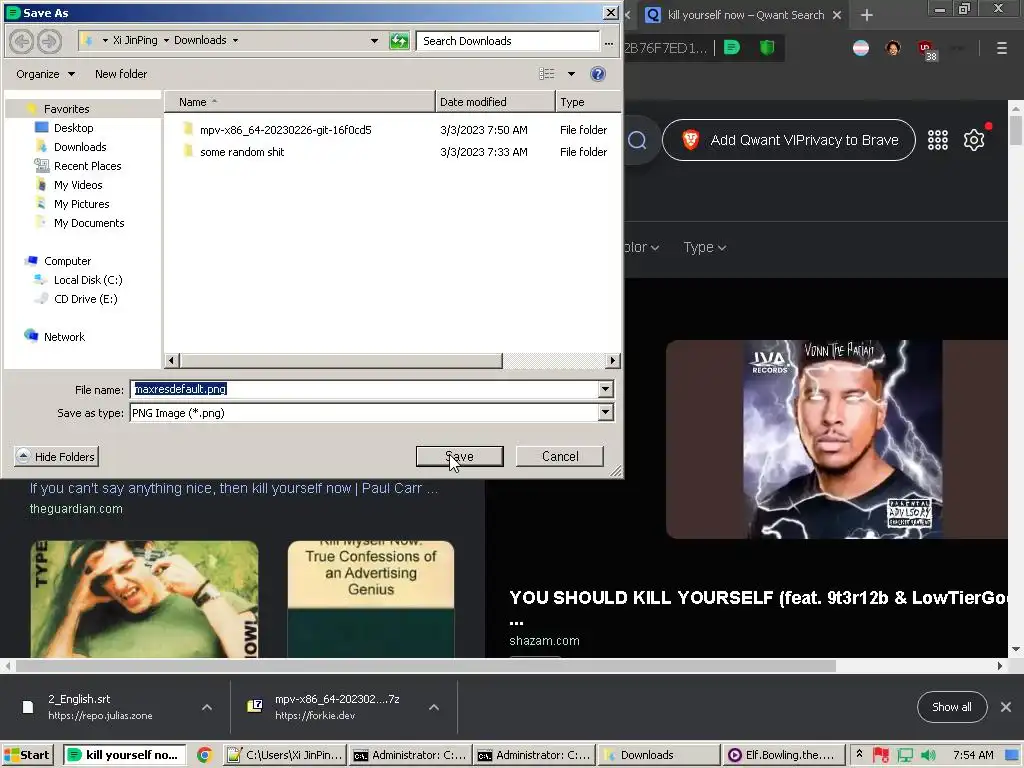
Task: Click the red flag Action Center tray icon
Action: pos(880,755)
